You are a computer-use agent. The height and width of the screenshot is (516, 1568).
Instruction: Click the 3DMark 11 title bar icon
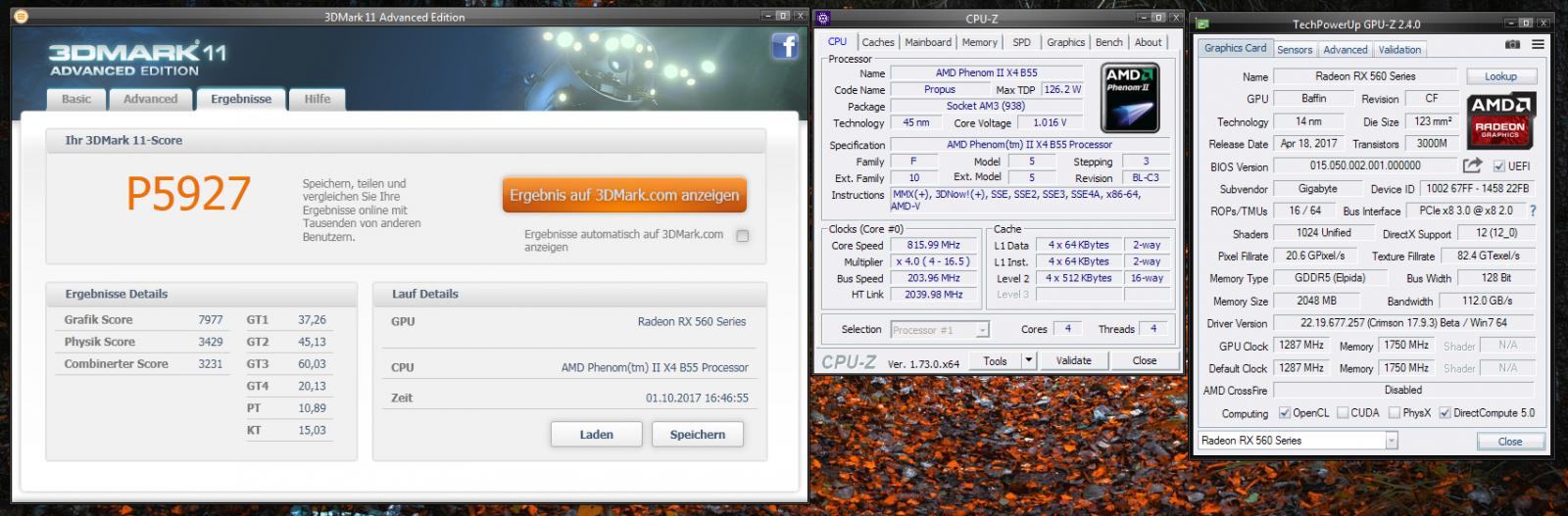point(22,17)
